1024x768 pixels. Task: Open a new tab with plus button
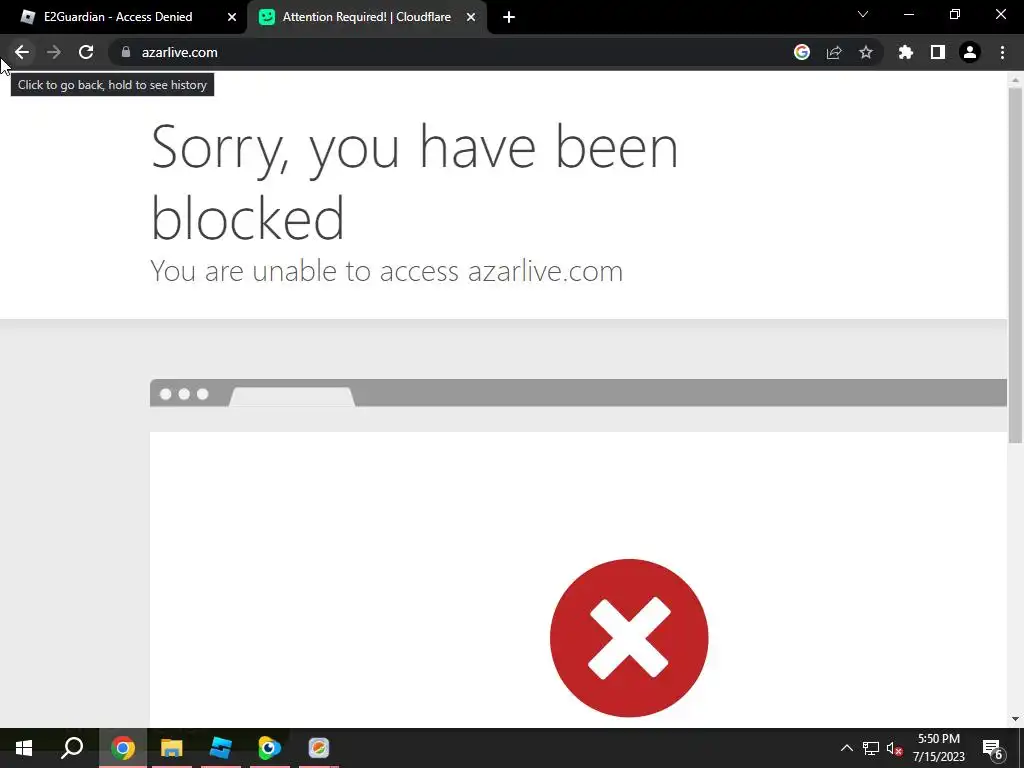(509, 18)
